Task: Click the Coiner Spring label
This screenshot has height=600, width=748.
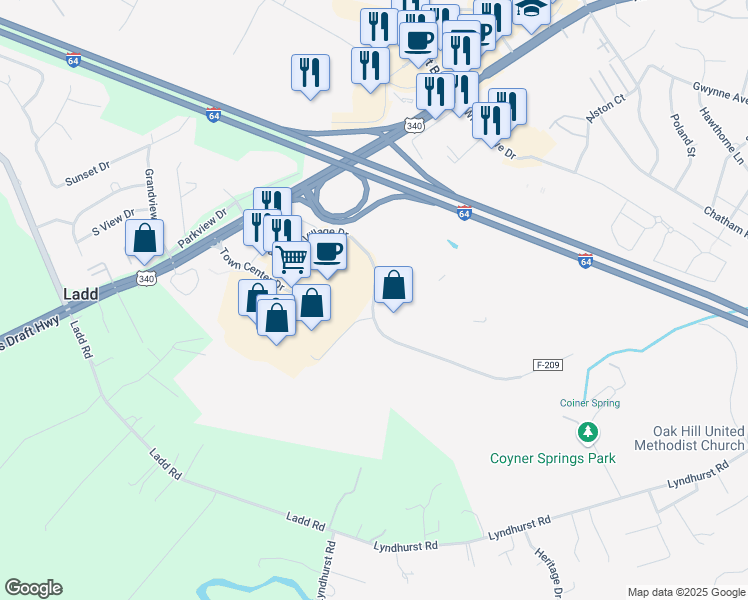Action: coord(590,403)
